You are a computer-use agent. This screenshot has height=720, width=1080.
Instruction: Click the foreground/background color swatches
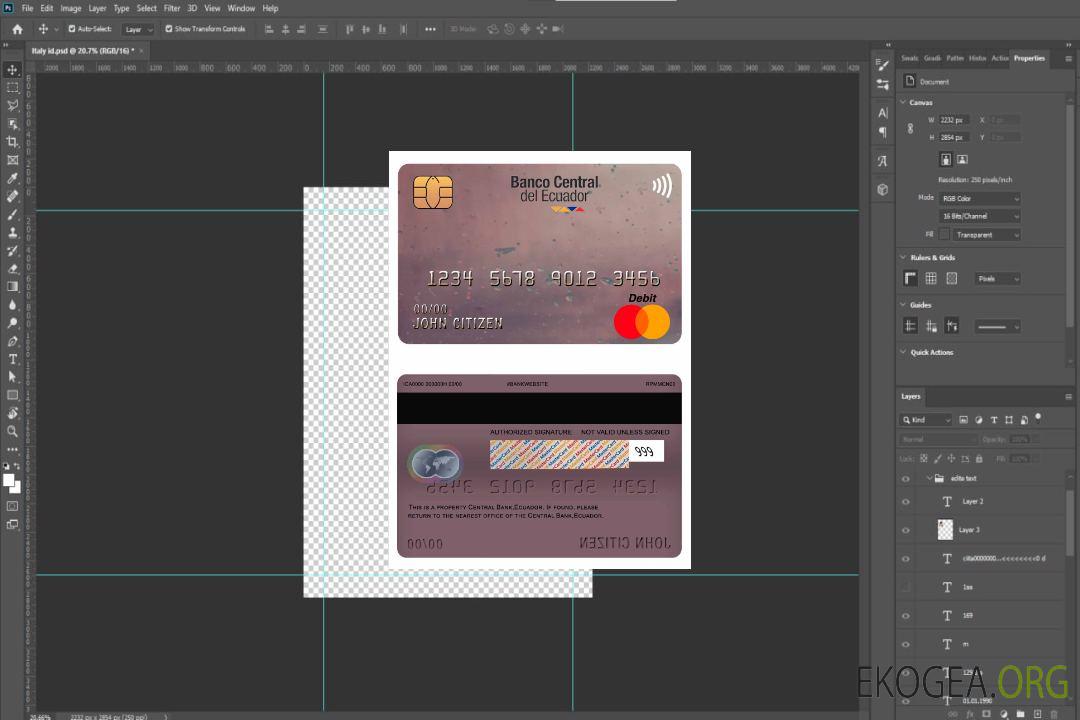pyautogui.click(x=12, y=483)
